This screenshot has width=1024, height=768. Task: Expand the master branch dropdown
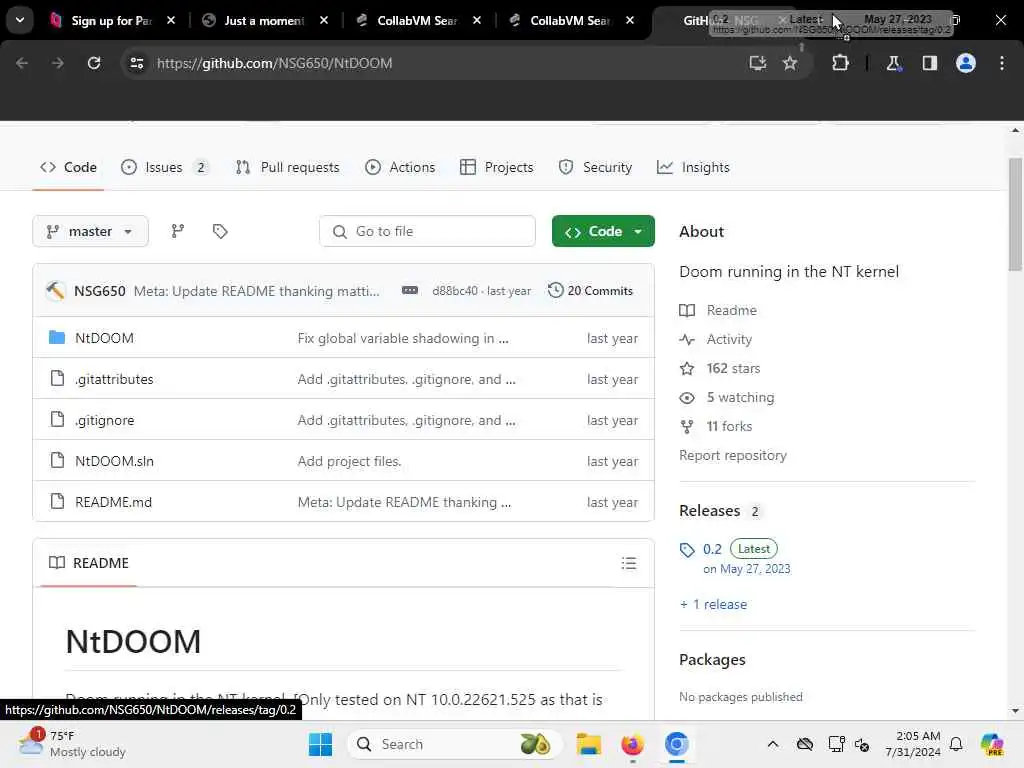(90, 231)
